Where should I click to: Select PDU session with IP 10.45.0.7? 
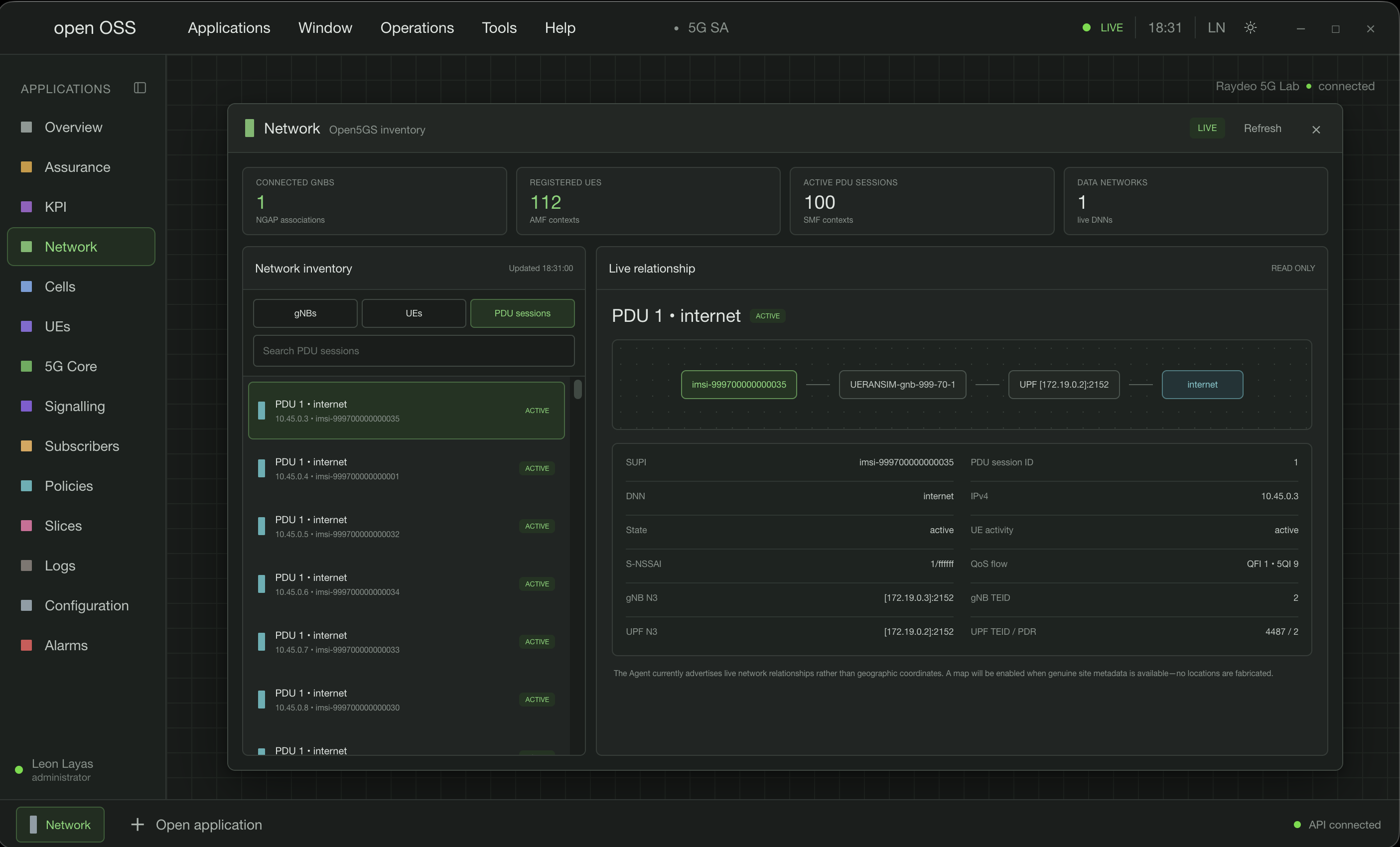pyautogui.click(x=406, y=641)
